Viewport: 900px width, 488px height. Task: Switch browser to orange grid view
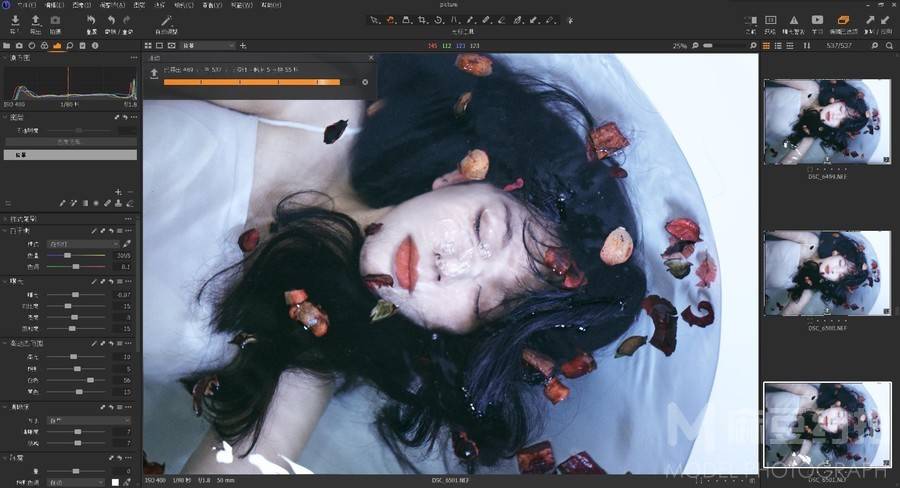coord(766,45)
